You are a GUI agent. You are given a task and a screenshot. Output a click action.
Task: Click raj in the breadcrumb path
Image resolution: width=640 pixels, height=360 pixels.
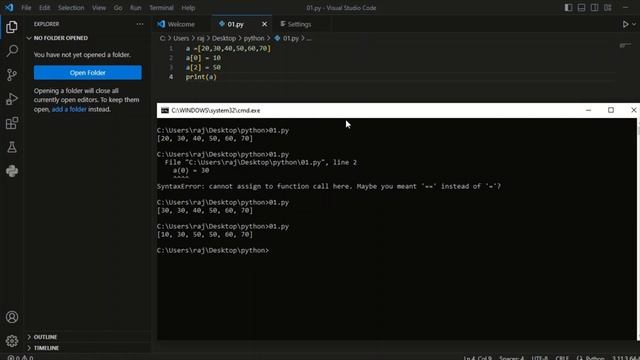pos(200,38)
